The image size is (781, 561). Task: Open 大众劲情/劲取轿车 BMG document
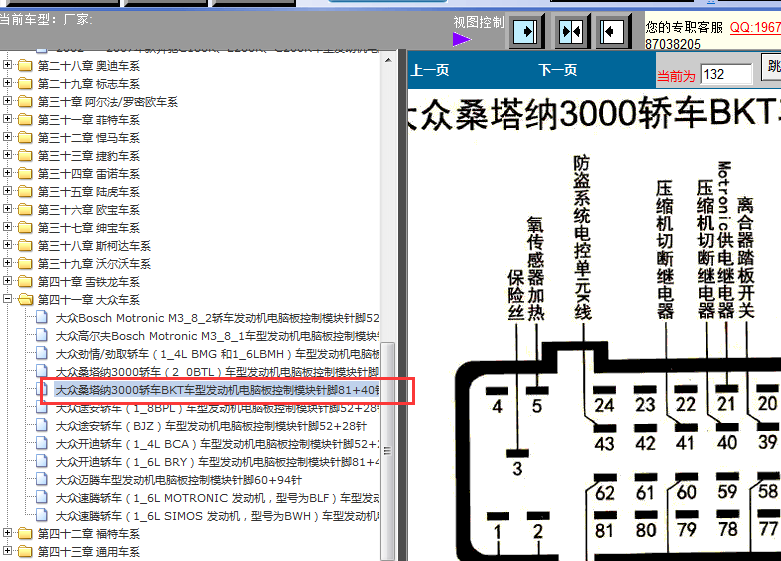[x=217, y=354]
